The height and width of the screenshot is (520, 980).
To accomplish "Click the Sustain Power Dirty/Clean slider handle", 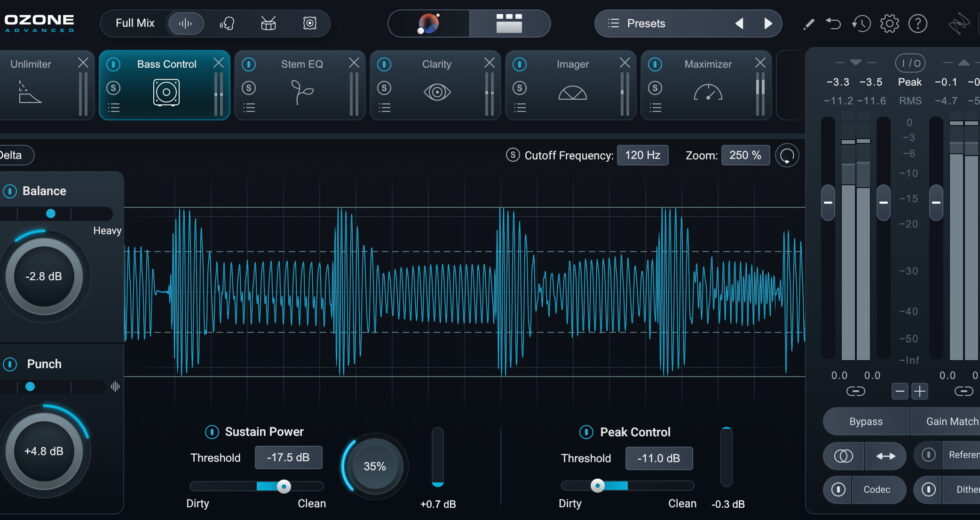I will (x=284, y=486).
